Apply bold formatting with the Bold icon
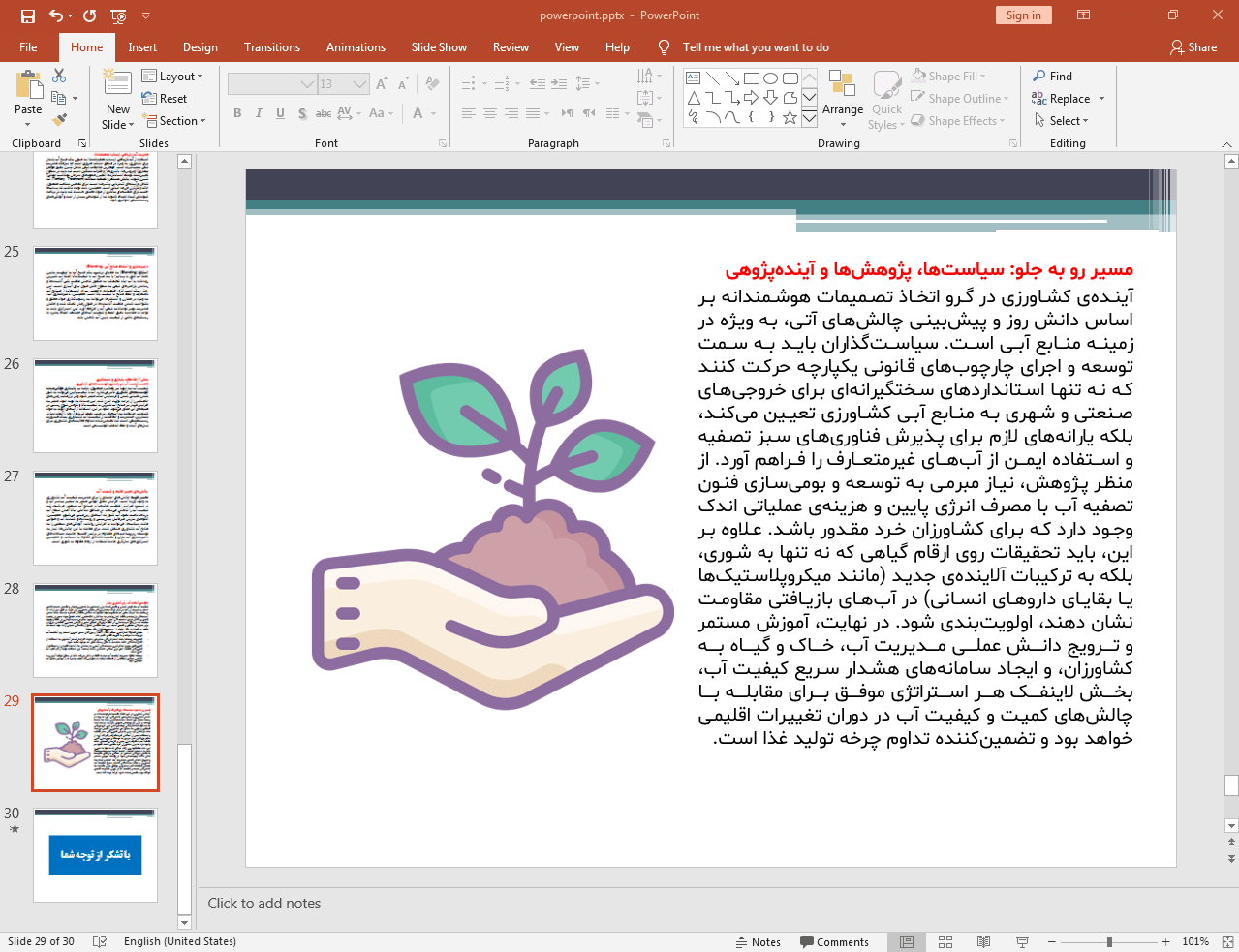 coord(236,113)
